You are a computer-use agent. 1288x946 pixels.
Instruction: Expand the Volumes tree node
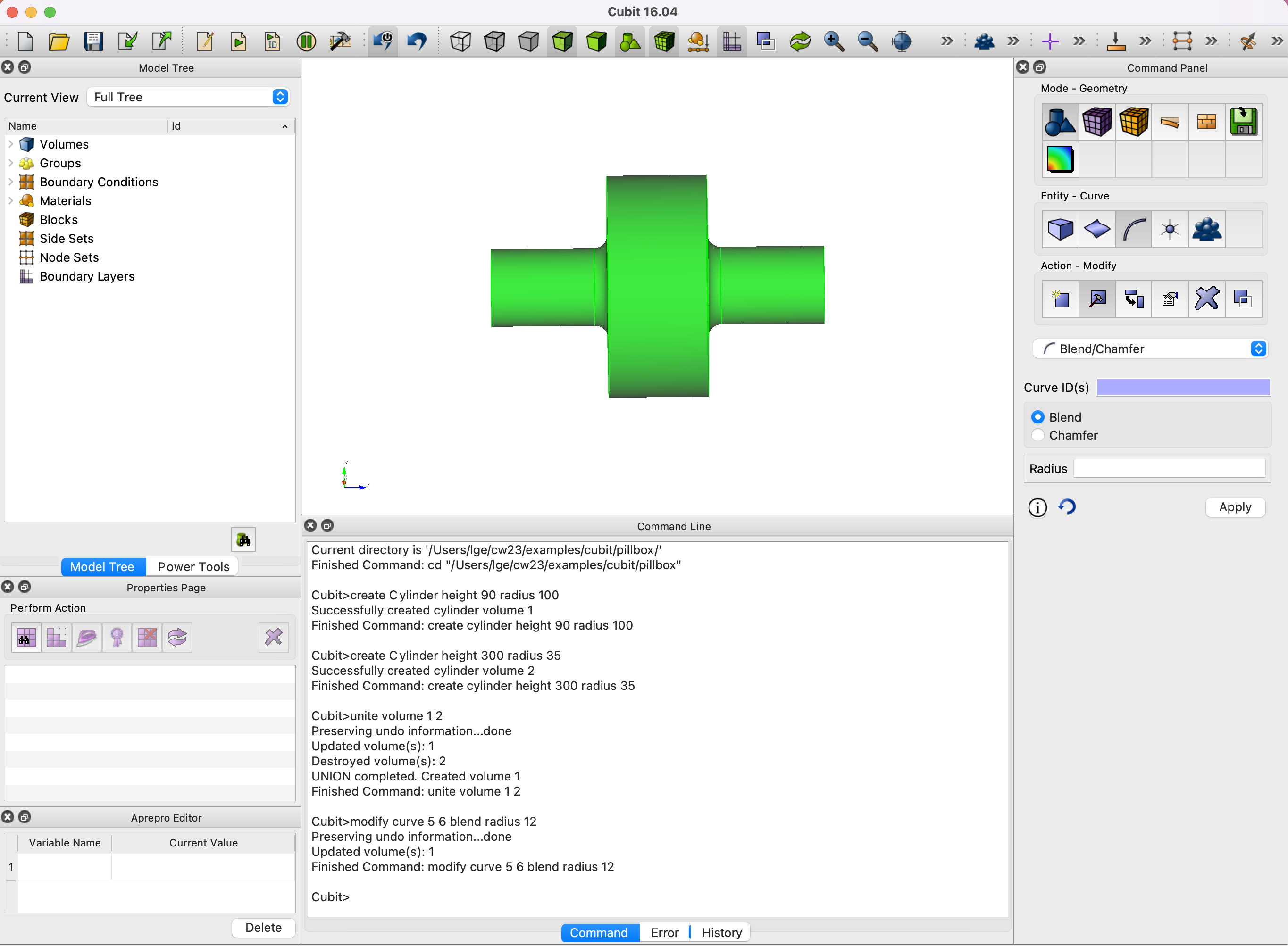tap(11, 144)
